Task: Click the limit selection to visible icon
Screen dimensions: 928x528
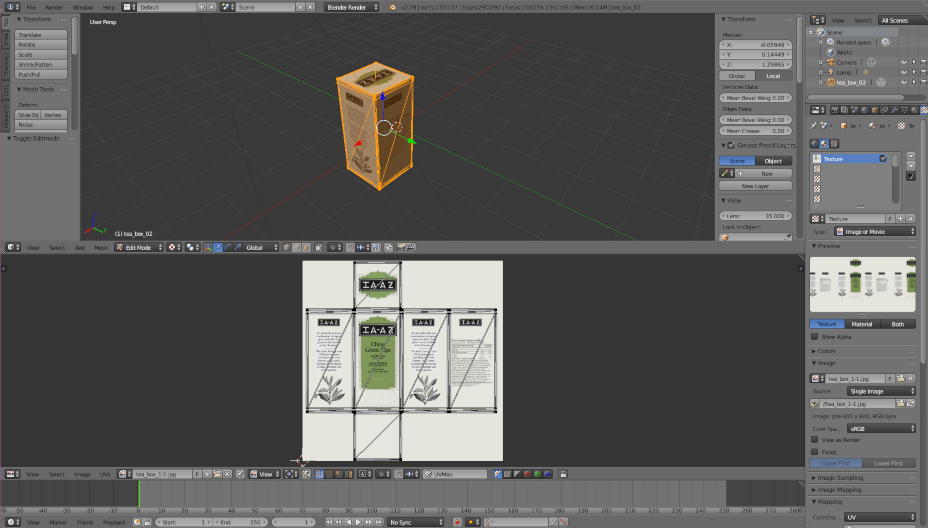Action: (319, 247)
